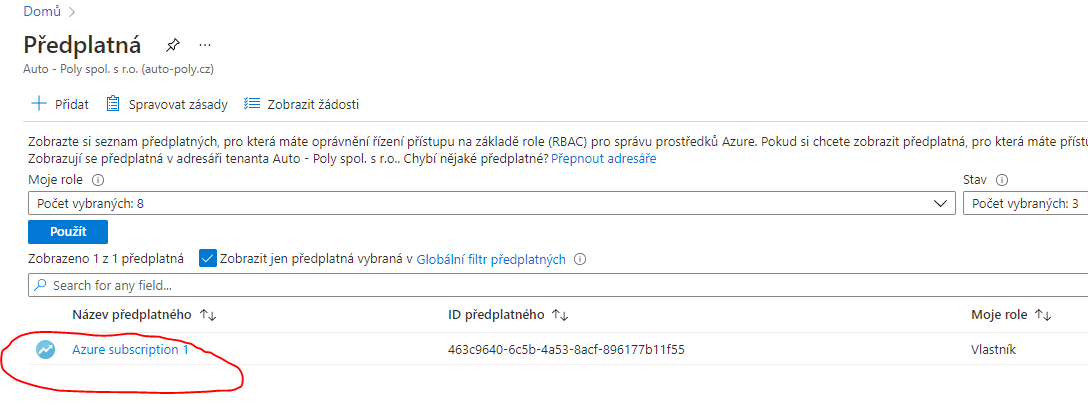Click the Stav info icon
The height and width of the screenshot is (417, 1088).
[x=1001, y=181]
